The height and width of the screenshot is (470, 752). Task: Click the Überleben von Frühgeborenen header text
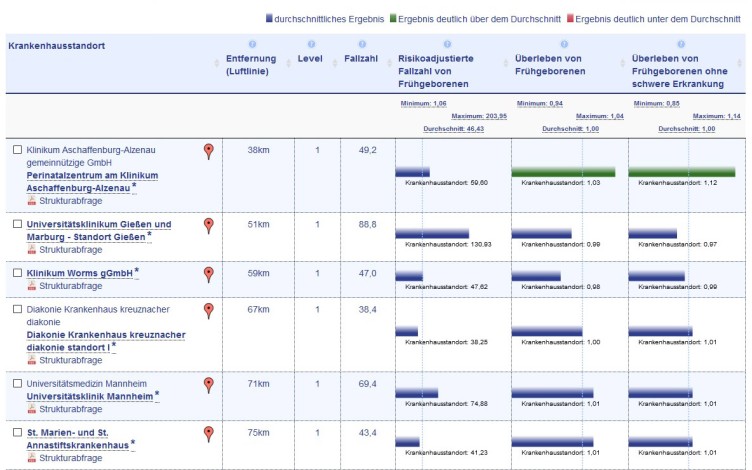[550, 65]
